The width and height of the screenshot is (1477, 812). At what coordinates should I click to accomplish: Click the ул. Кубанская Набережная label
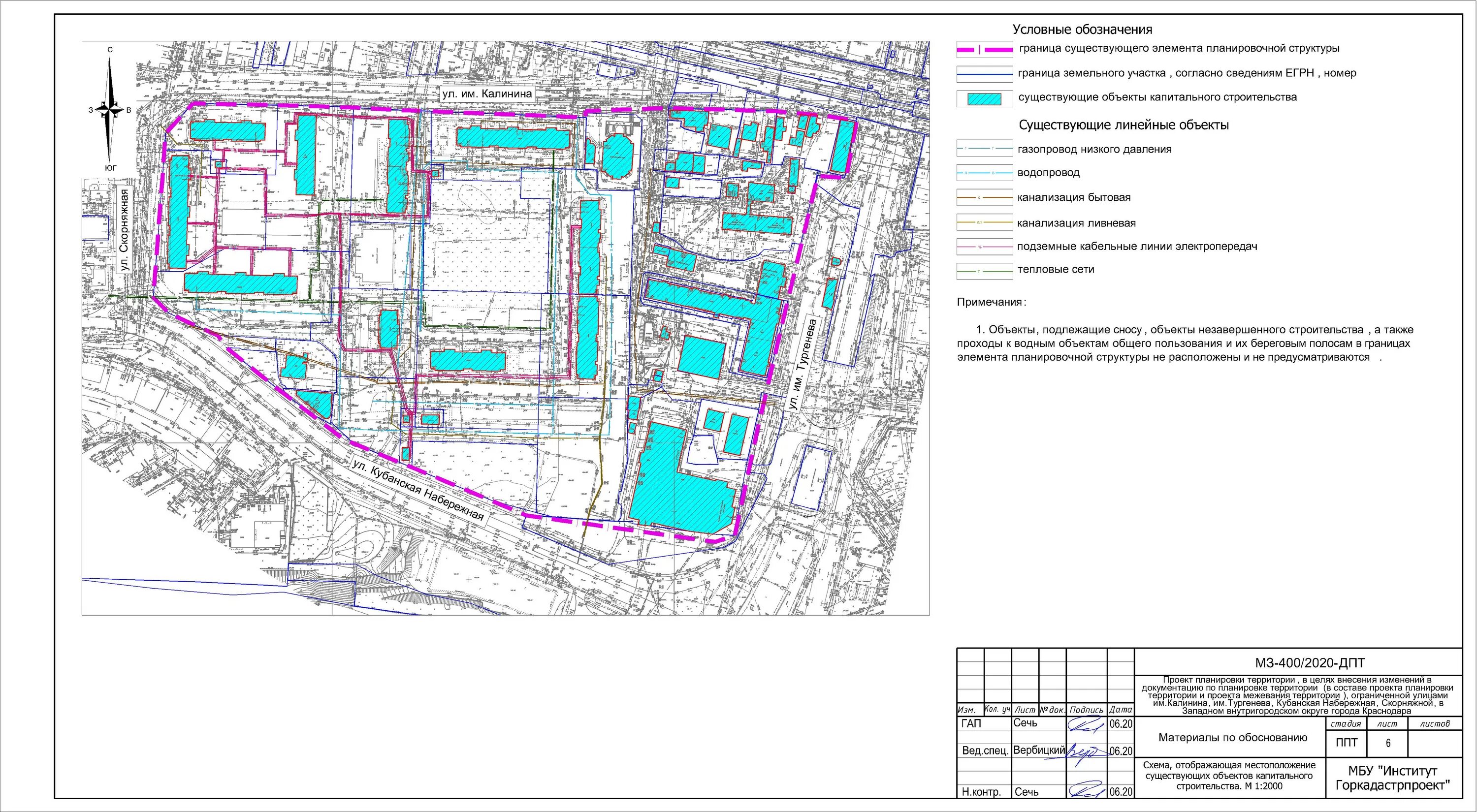tap(418, 491)
